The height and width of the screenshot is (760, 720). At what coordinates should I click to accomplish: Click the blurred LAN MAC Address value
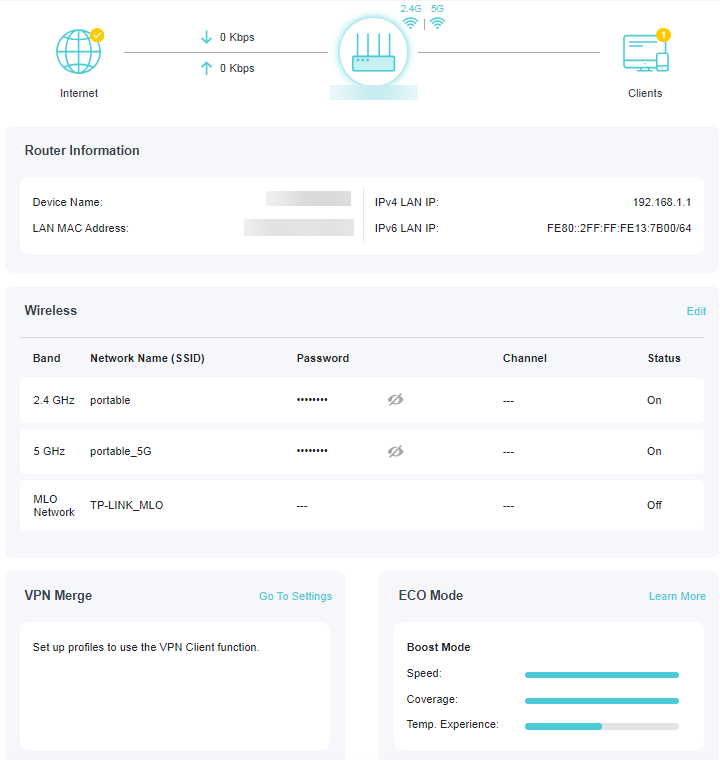coord(299,227)
